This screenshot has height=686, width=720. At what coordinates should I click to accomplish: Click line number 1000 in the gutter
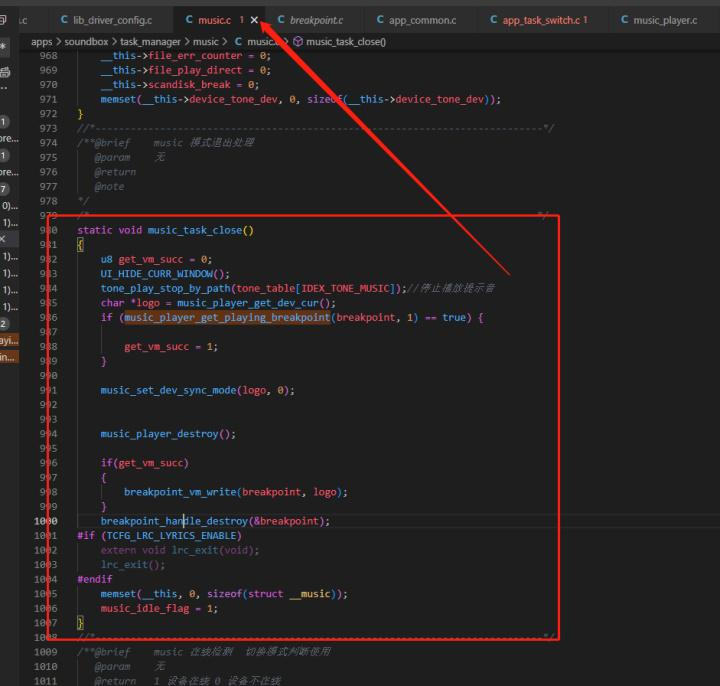point(45,521)
